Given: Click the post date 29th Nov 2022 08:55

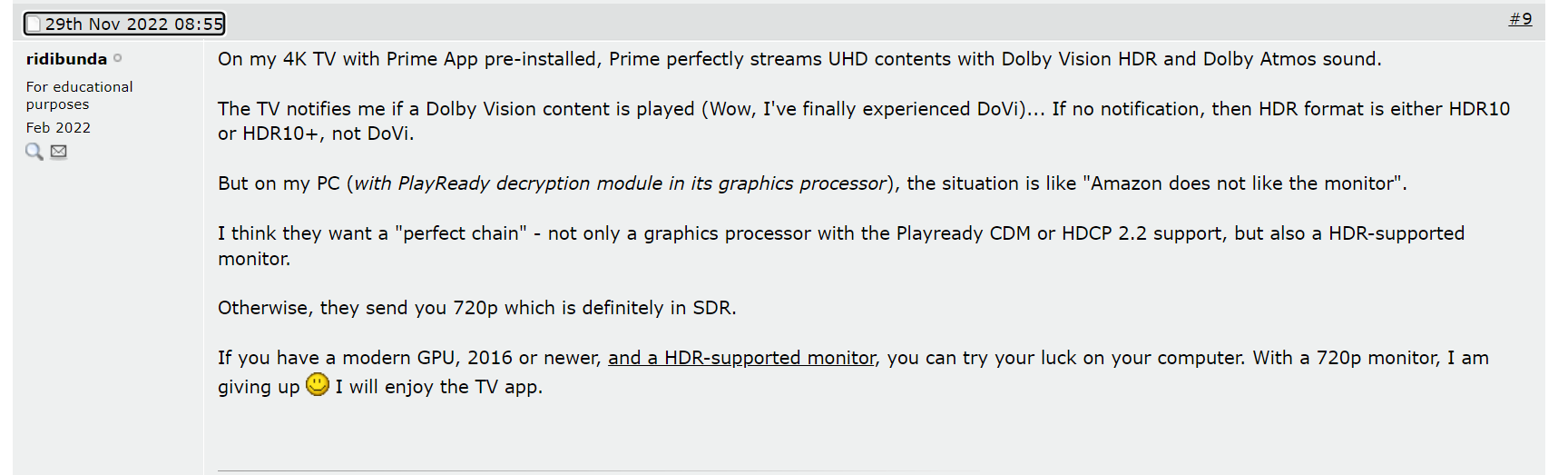Looking at the screenshot, I should [x=134, y=25].
